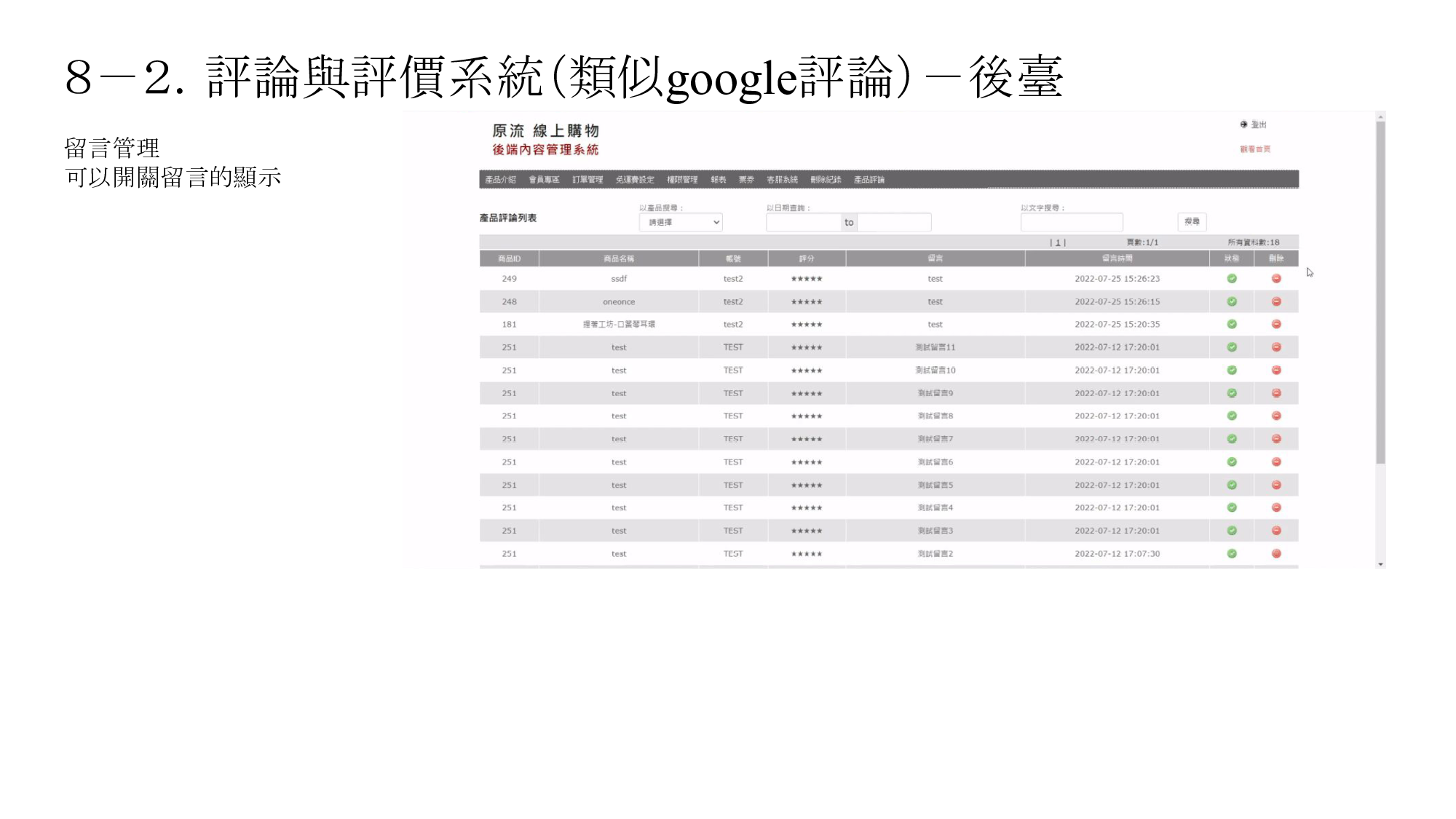The image size is (1456, 819).
Task: Click page number 1 in pagination
Action: pos(1058,242)
